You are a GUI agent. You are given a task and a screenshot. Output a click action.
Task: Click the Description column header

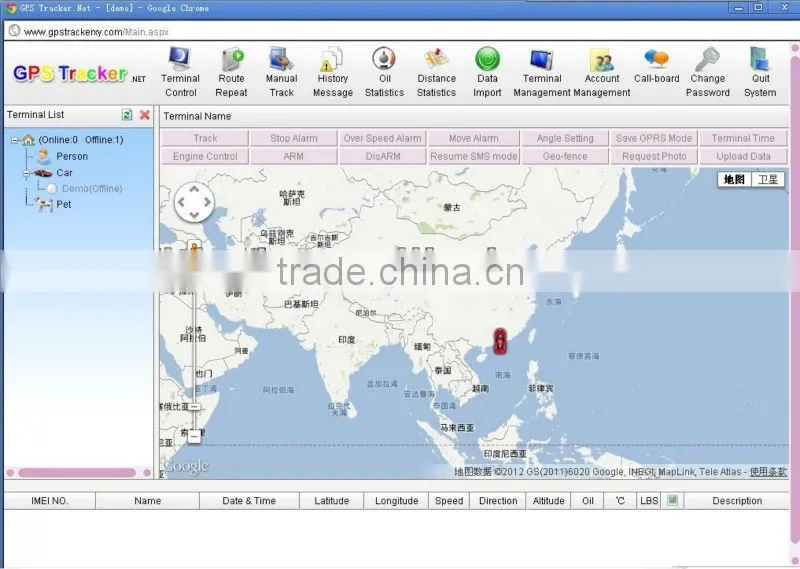pyautogui.click(x=737, y=501)
